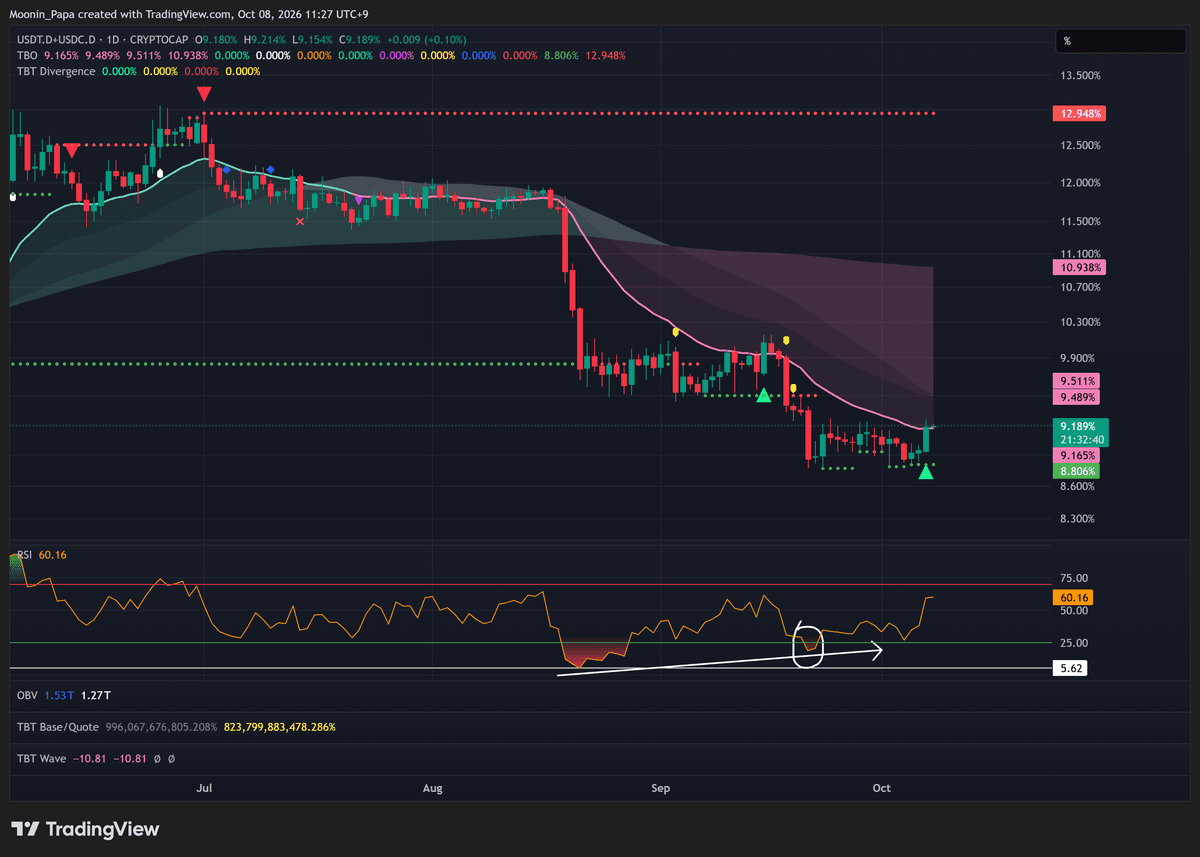Click the red down-triangle marker above July high
Screen dimensions: 1200x857
point(204,94)
